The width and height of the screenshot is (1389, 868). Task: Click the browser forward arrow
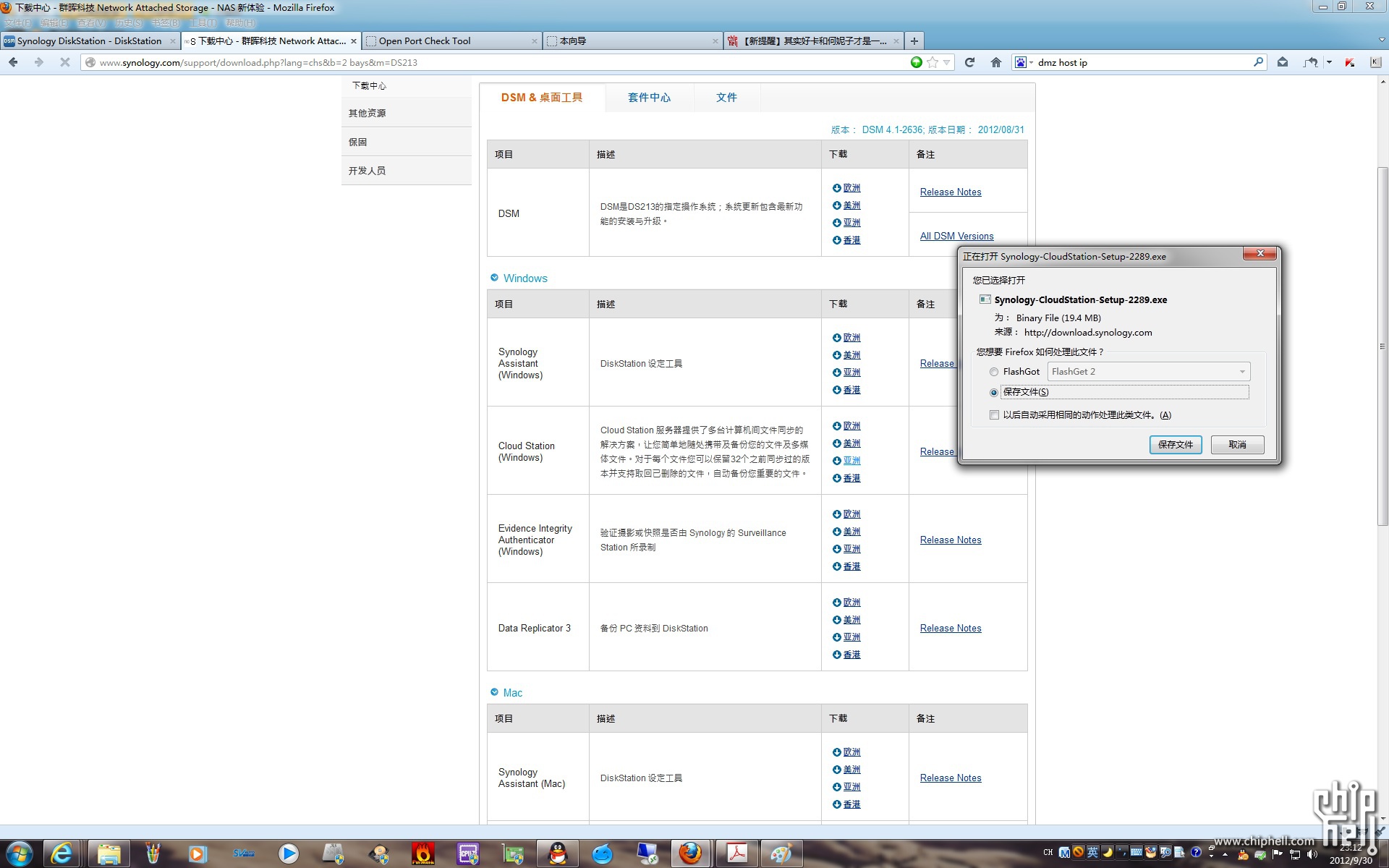(39, 62)
